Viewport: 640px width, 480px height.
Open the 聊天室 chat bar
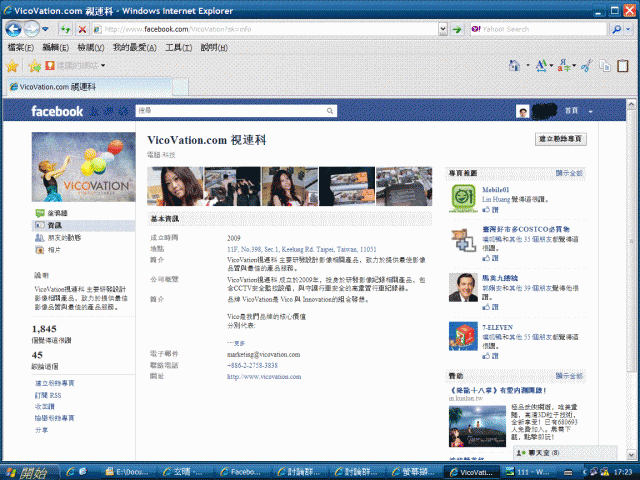565,453
